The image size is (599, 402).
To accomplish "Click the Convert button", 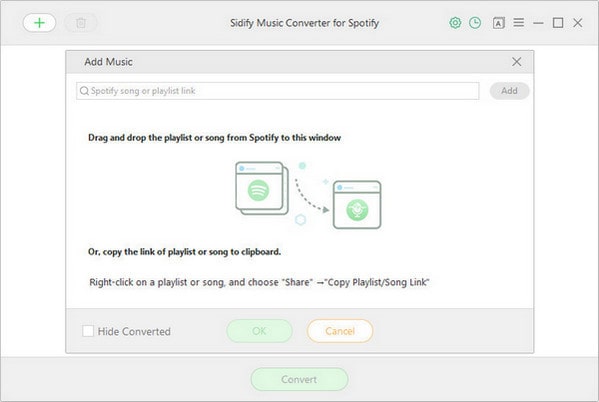I will [299, 379].
